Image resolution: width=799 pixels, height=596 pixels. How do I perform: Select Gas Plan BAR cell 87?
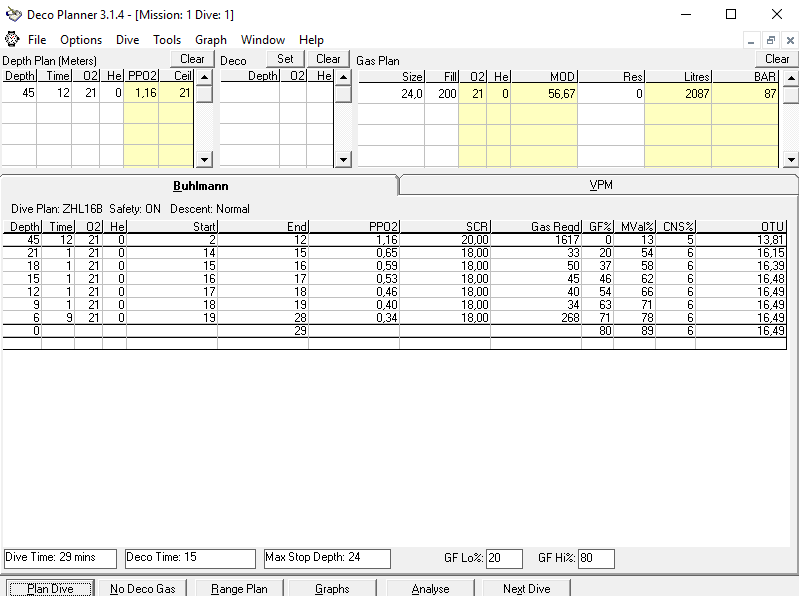pyautogui.click(x=745, y=94)
